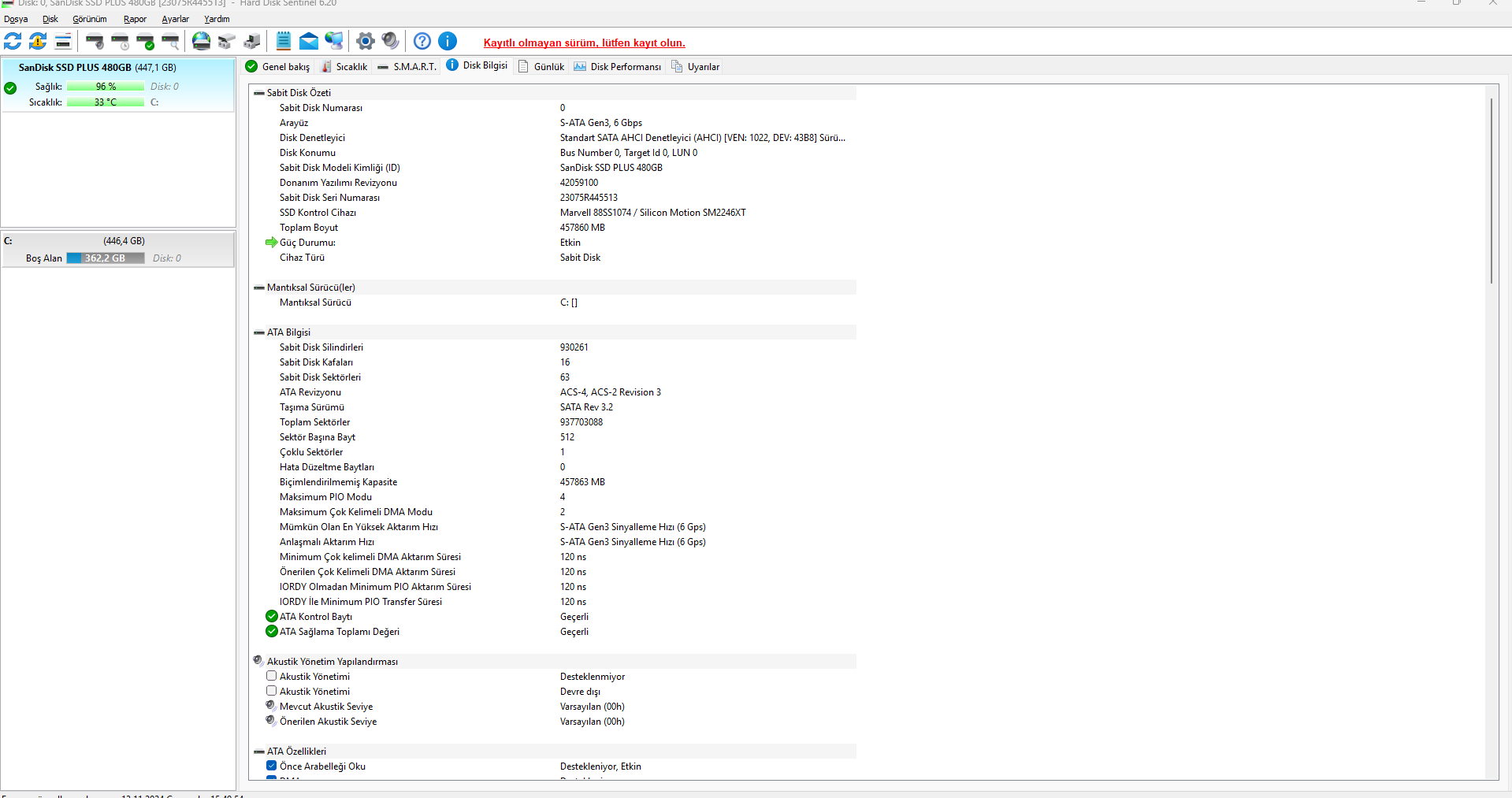Click the blue info about icon in toolbar

[448, 41]
